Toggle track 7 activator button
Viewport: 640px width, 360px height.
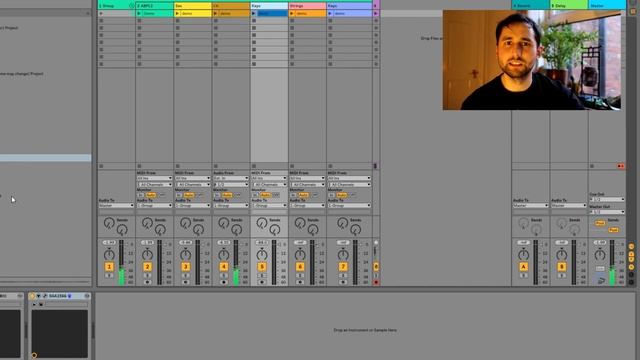tap(343, 267)
